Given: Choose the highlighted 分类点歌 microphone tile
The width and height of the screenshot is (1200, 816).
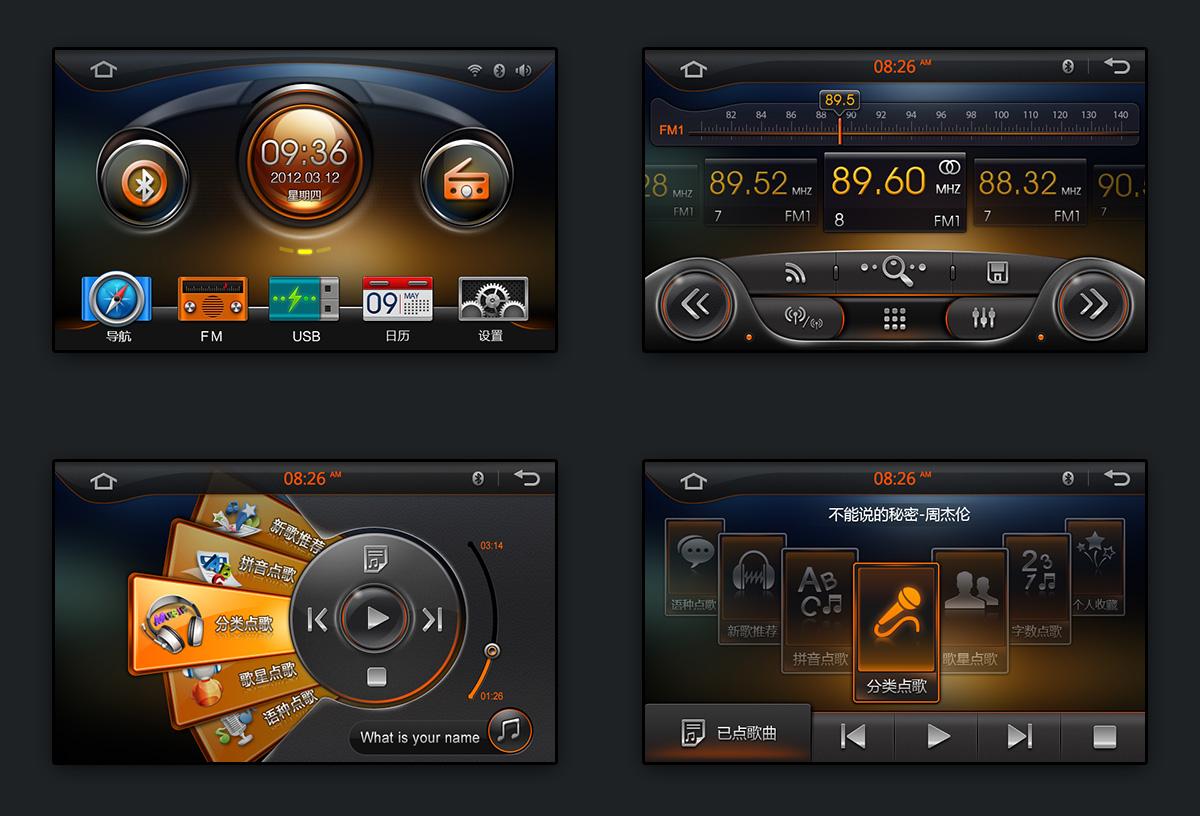Looking at the screenshot, I should tap(896, 632).
